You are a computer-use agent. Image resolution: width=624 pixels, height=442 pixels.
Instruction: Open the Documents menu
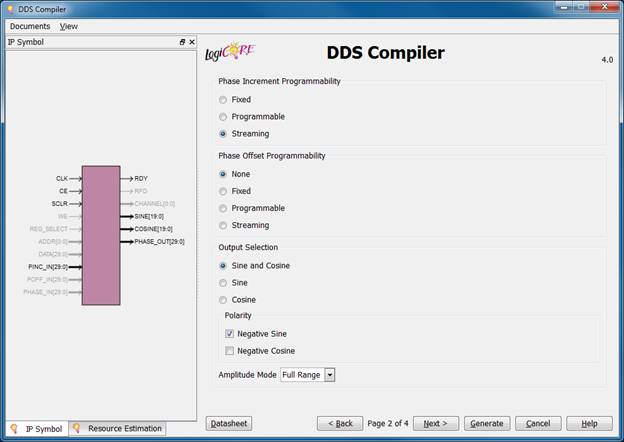[x=30, y=26]
